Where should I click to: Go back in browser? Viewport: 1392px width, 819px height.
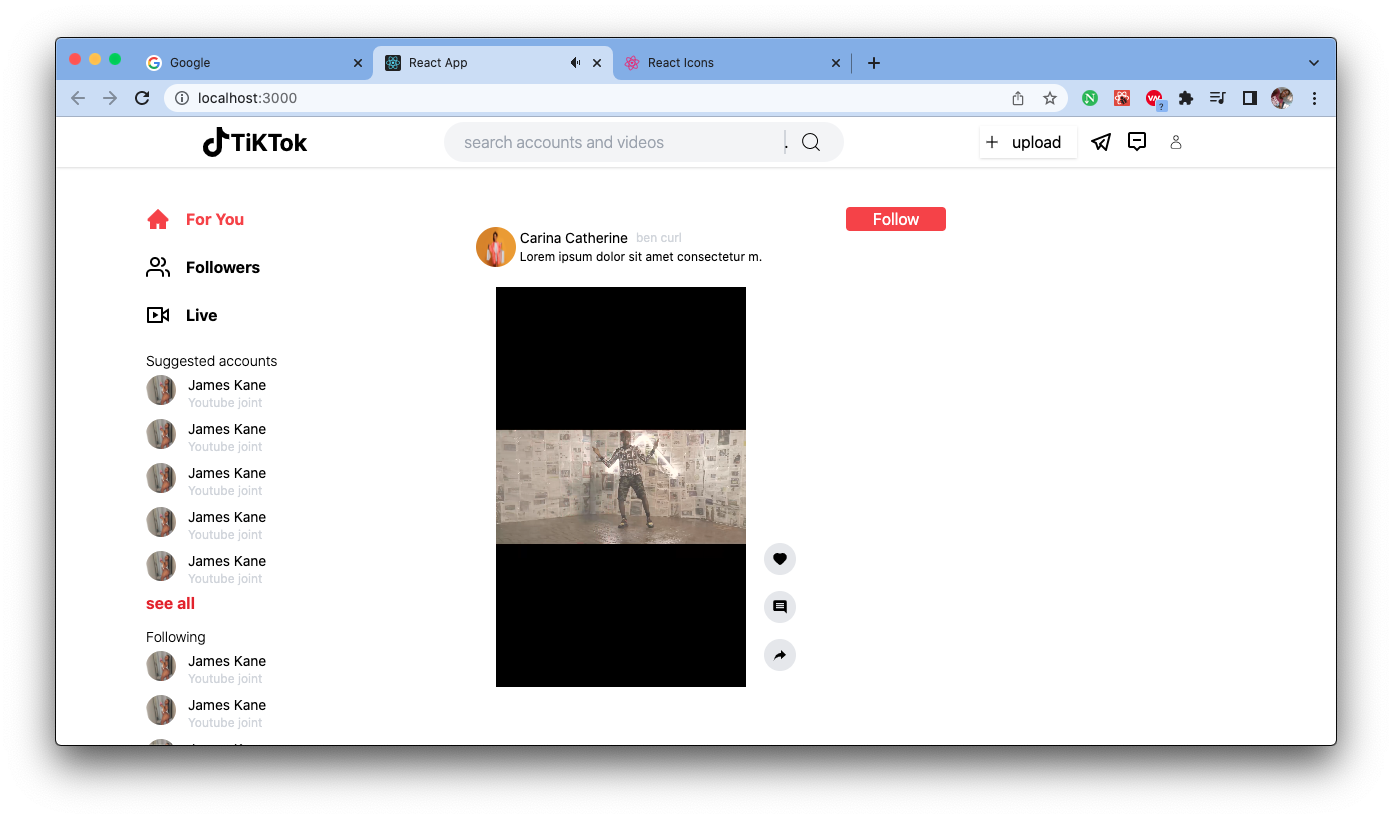pos(78,98)
